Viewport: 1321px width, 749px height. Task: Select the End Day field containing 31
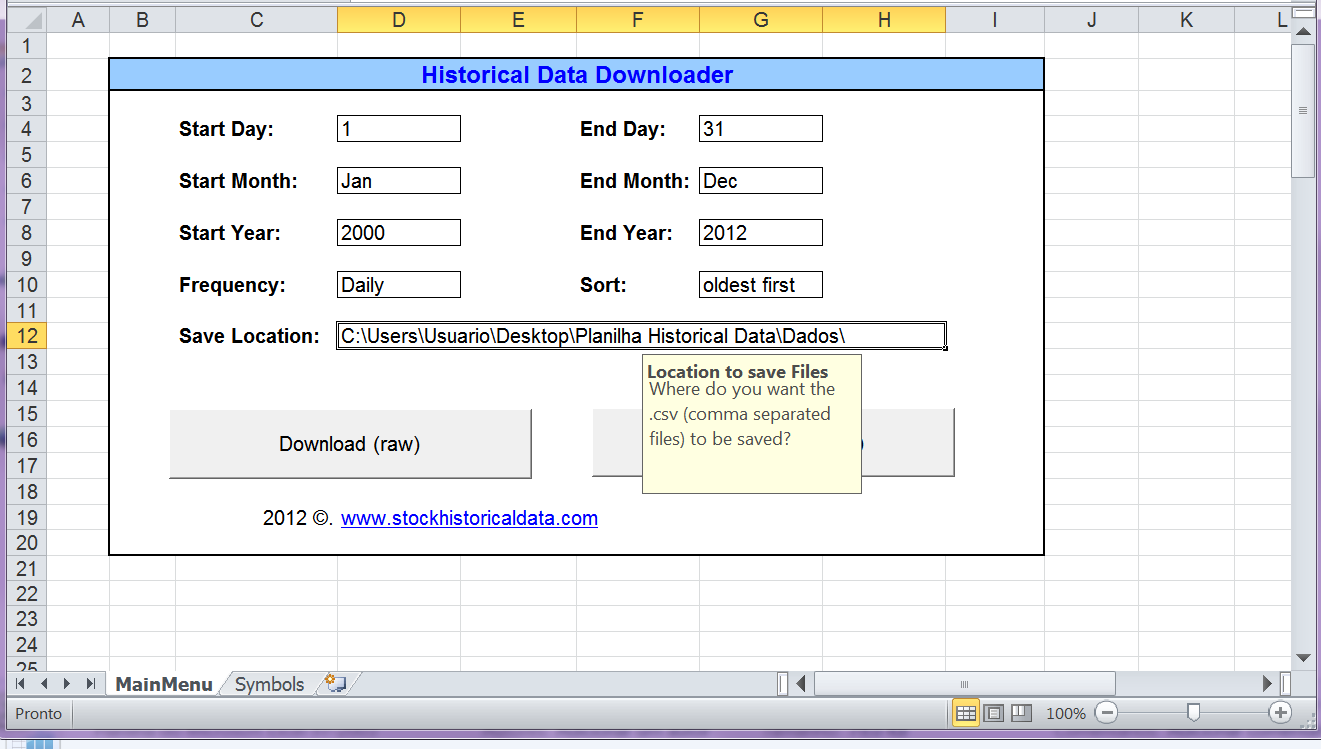[x=761, y=128]
